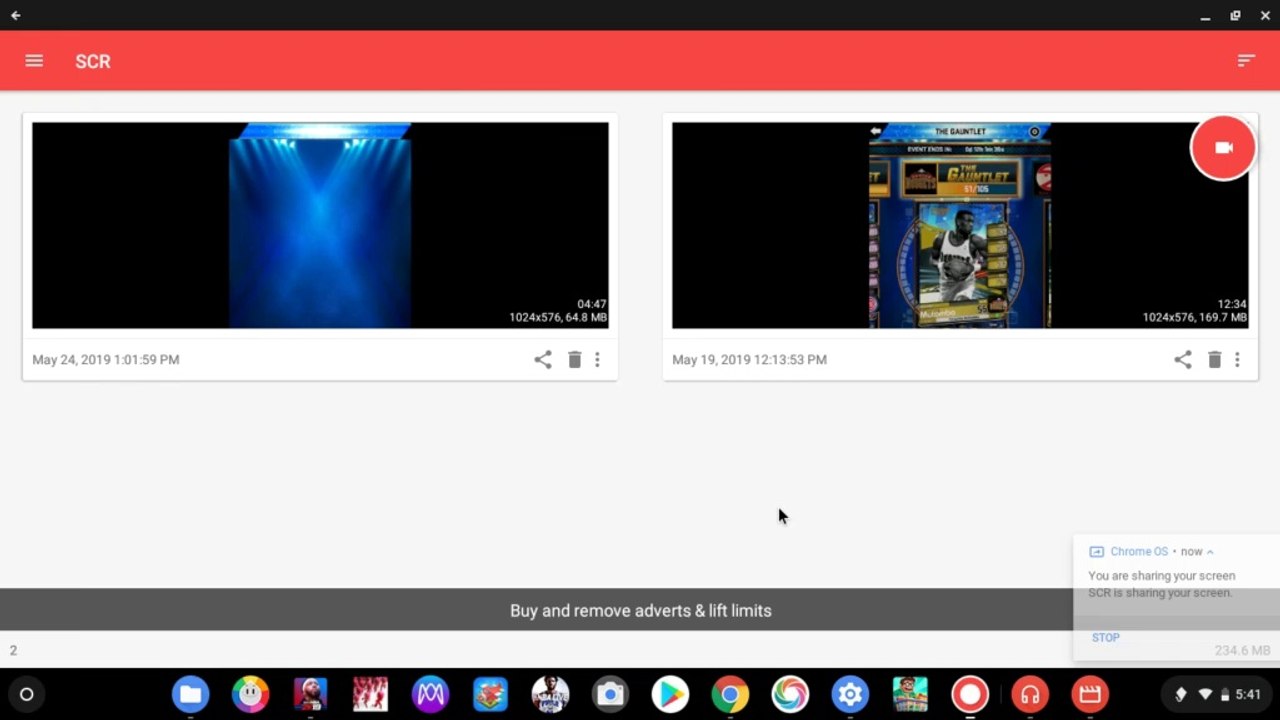Screen dimensions: 1280x720
Task: Open the SCR recorder shelf icon
Action: click(x=970, y=694)
